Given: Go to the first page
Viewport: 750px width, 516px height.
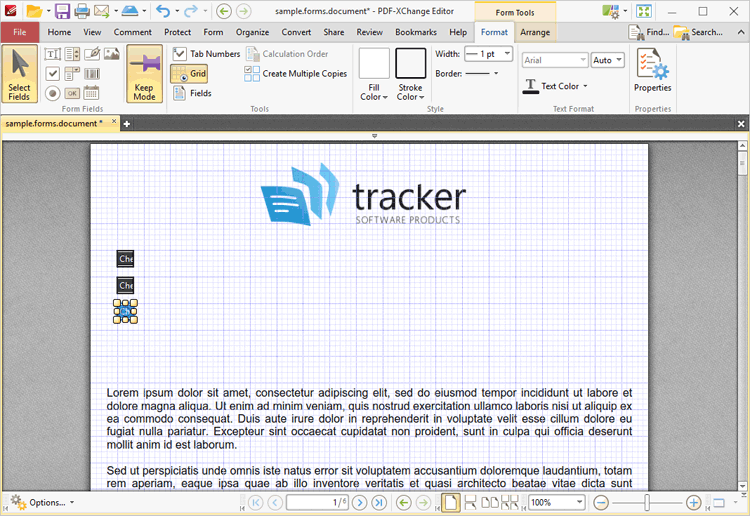Looking at the screenshot, I should tap(256, 502).
